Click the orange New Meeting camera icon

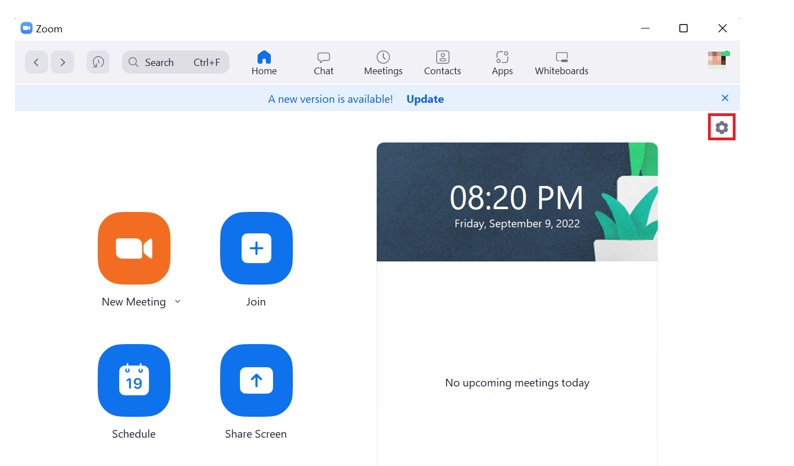(134, 248)
